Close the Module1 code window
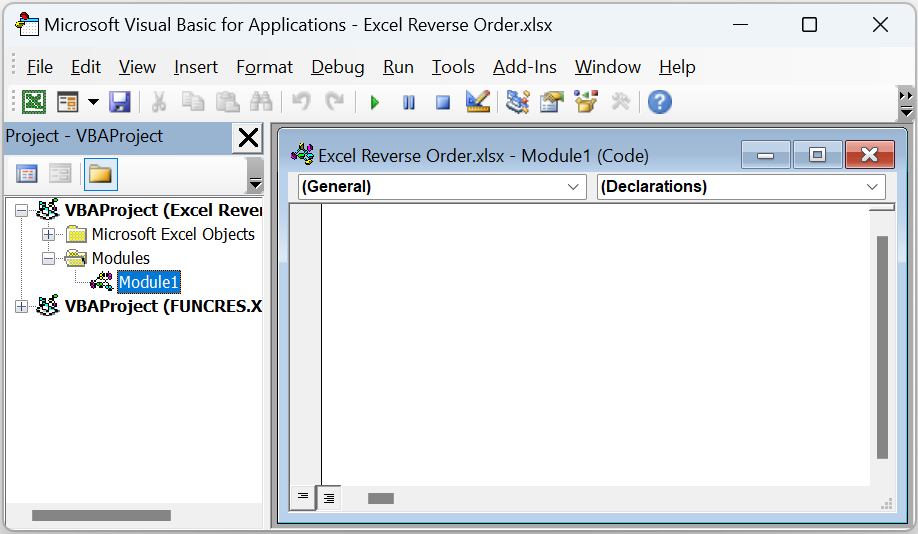The image size is (918, 534). click(869, 155)
